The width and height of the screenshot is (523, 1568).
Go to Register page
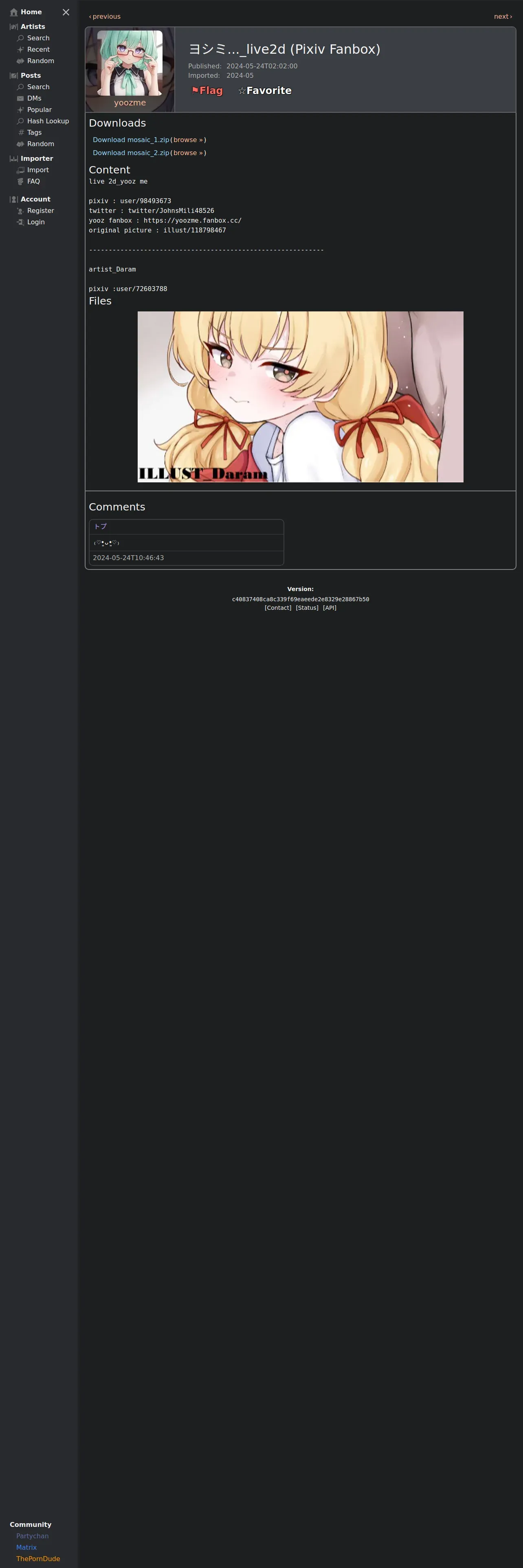41,211
